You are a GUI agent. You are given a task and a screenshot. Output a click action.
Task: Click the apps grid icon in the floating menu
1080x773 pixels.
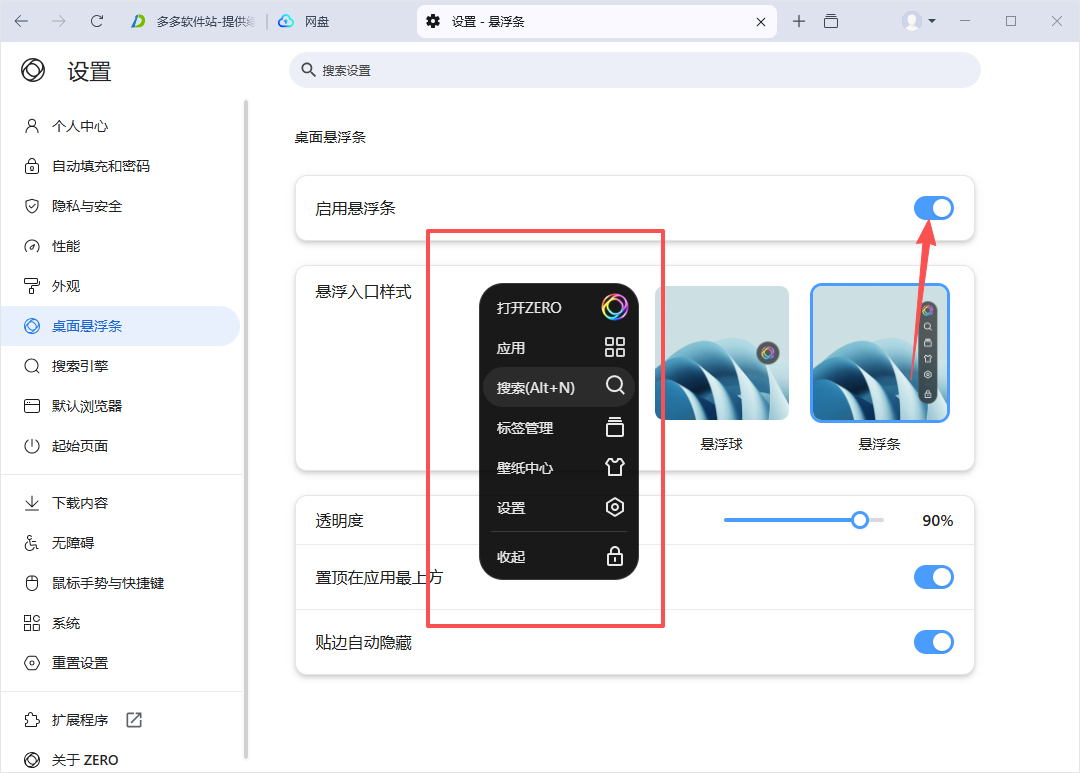614,347
